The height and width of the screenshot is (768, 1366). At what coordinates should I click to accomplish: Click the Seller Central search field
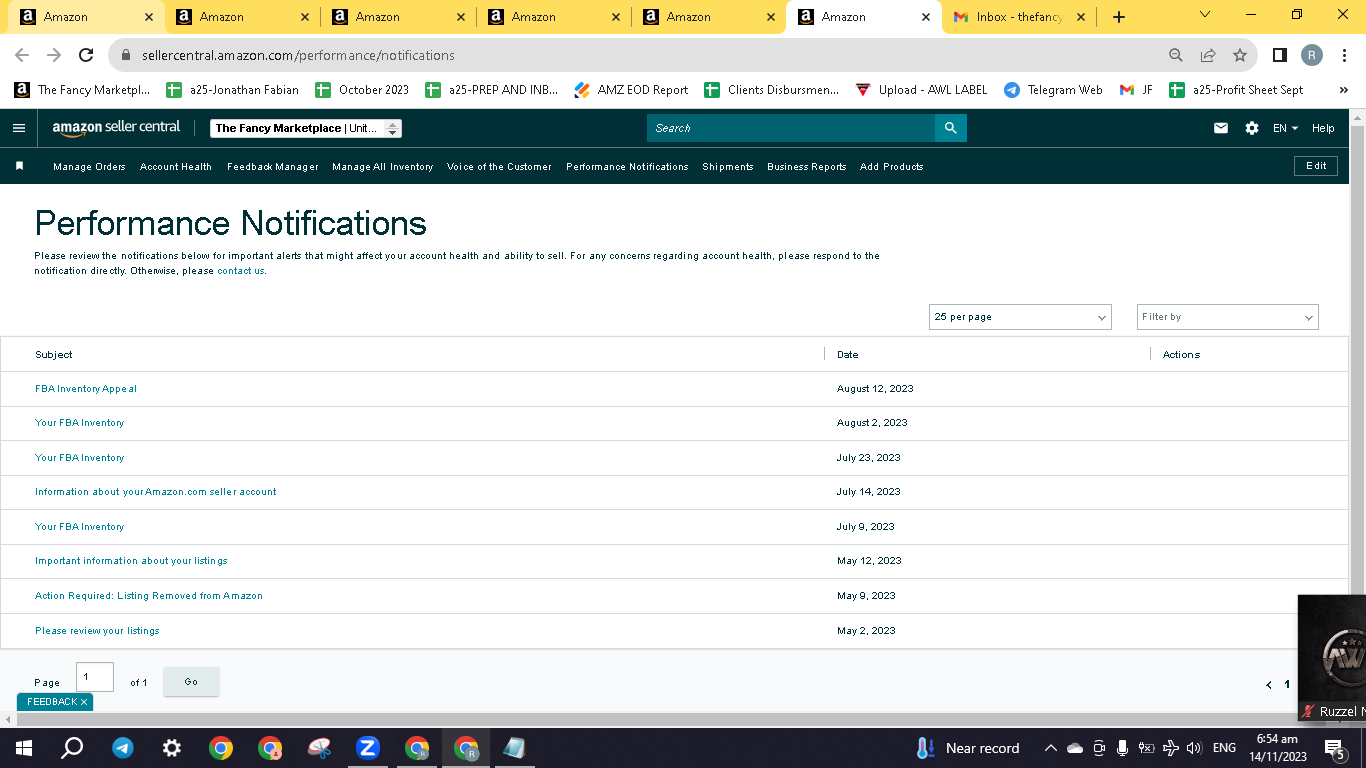tap(791, 128)
